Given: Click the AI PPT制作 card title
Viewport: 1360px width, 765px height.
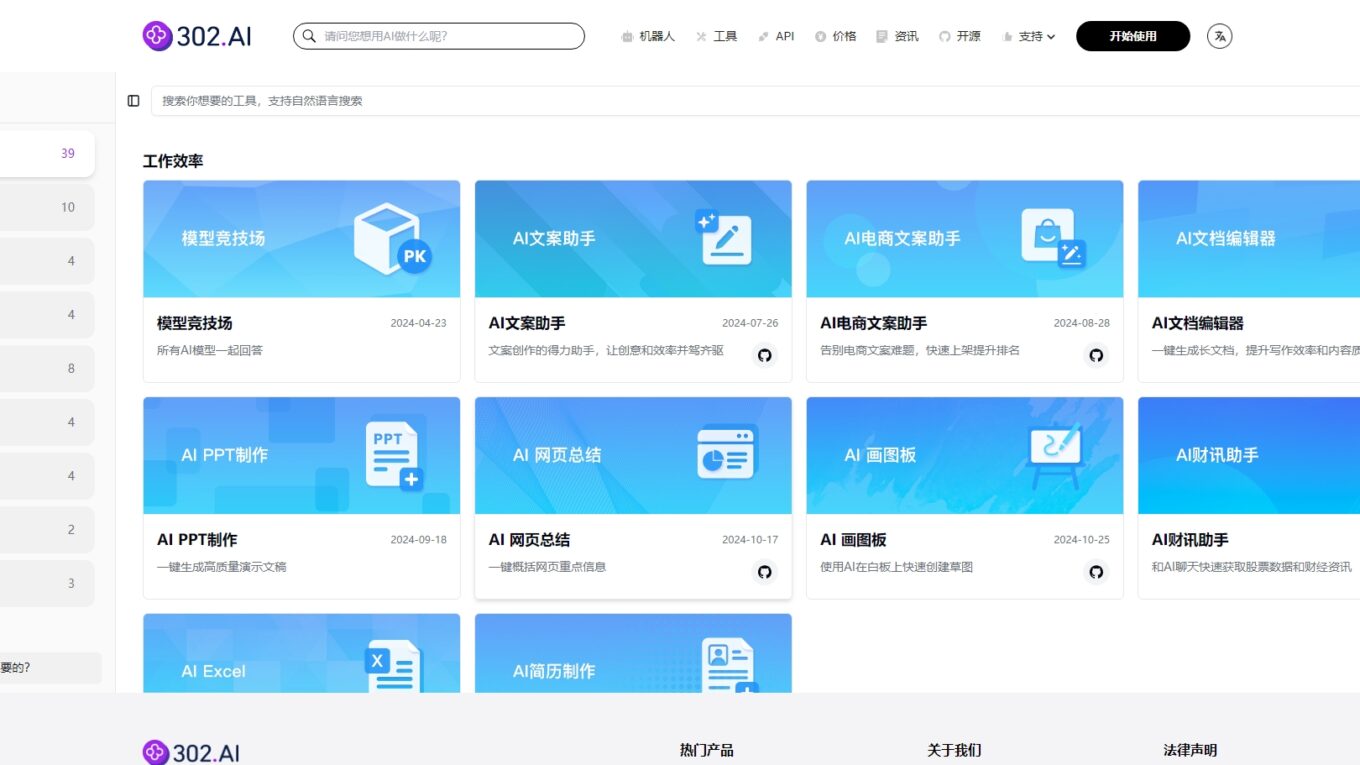Looking at the screenshot, I should [197, 539].
